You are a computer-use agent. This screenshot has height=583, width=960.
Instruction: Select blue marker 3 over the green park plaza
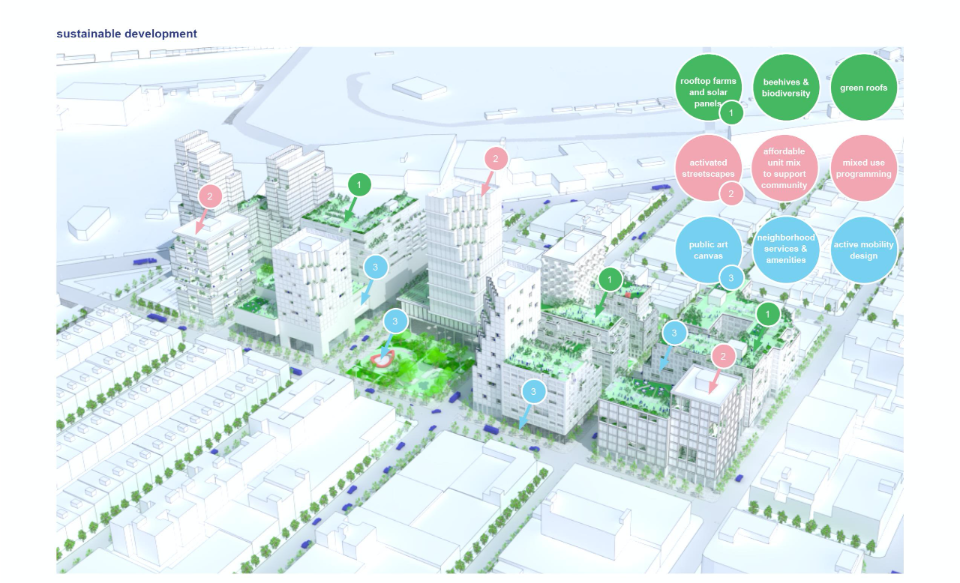point(396,321)
